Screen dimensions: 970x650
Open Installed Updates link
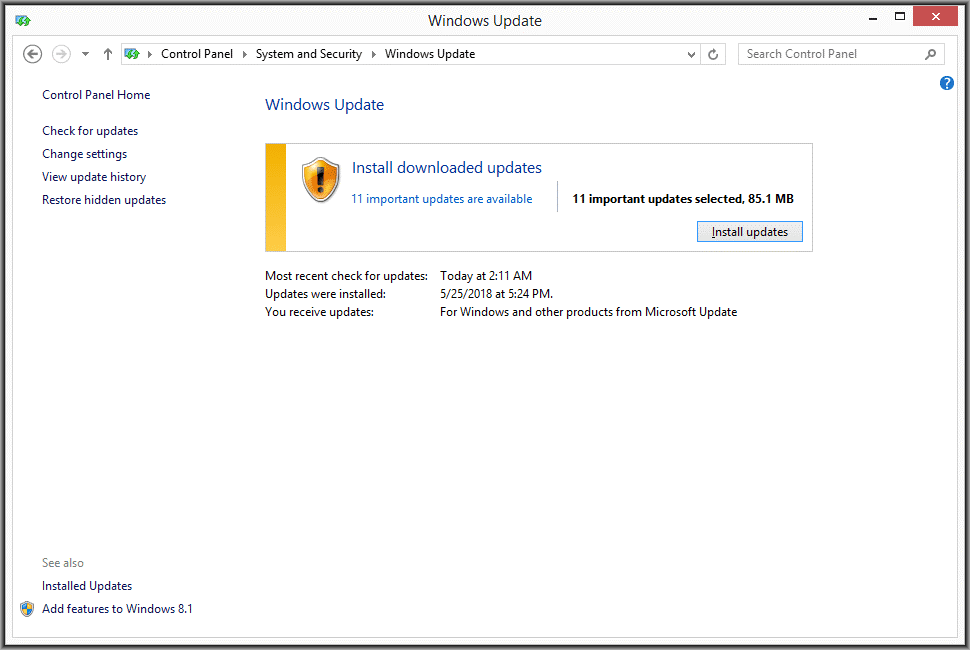point(87,586)
